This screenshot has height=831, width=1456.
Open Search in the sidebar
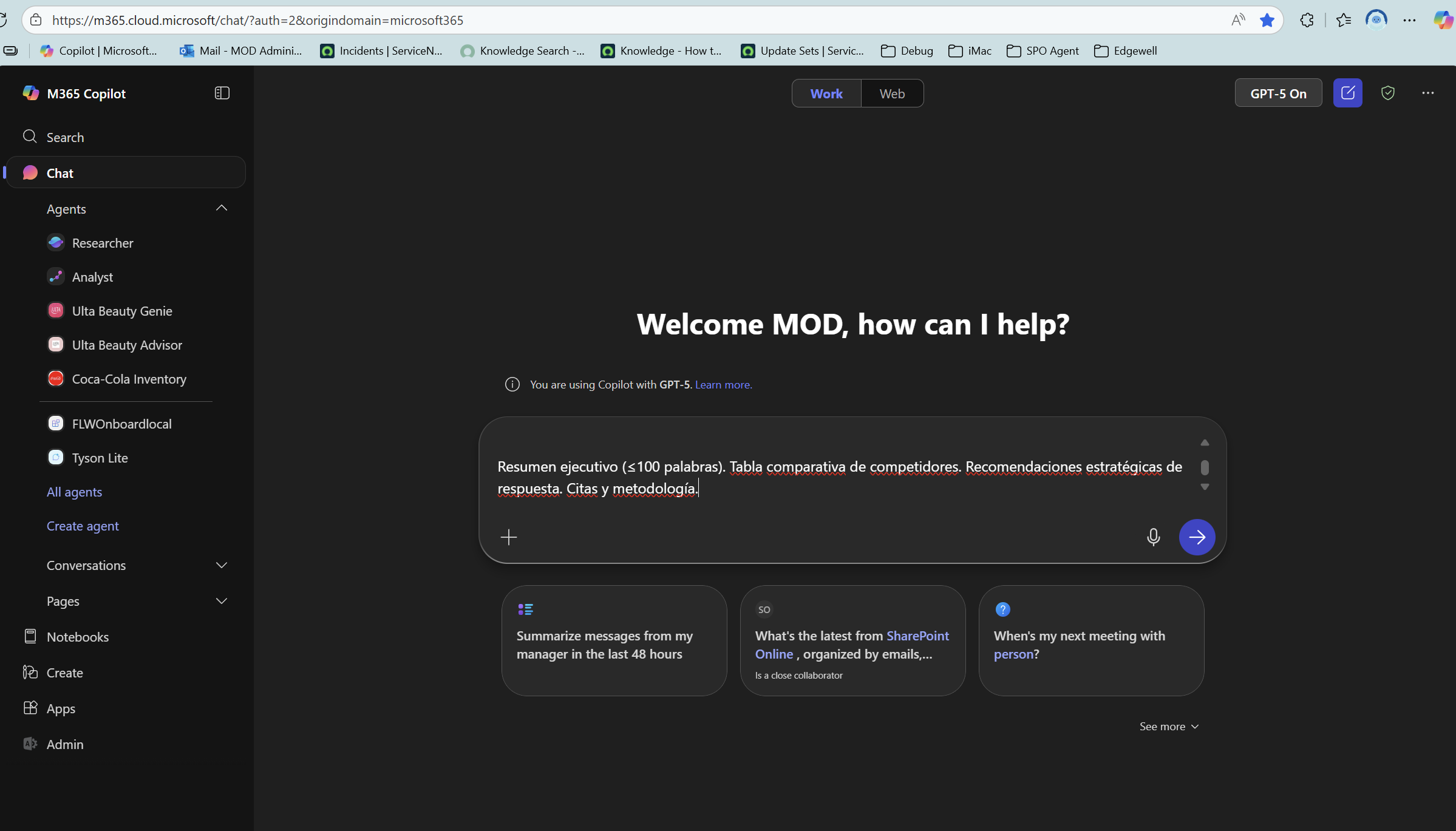65,137
